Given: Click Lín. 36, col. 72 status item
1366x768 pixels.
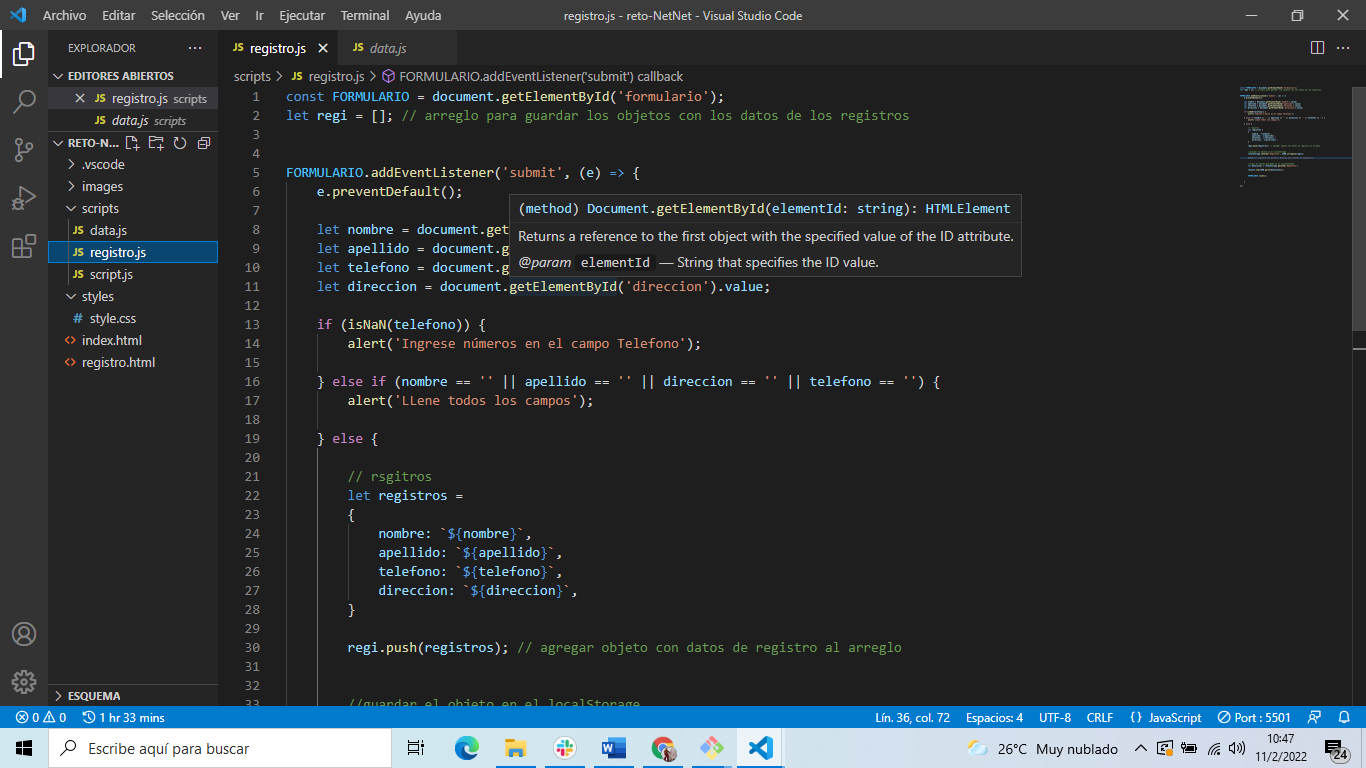Looking at the screenshot, I should click(x=912, y=718).
